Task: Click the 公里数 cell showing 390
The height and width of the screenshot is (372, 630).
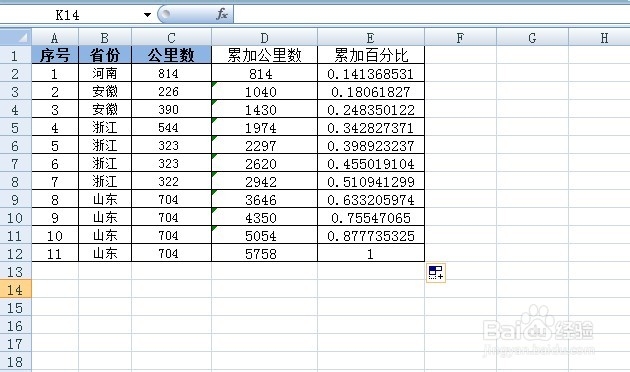Action: tap(172, 109)
